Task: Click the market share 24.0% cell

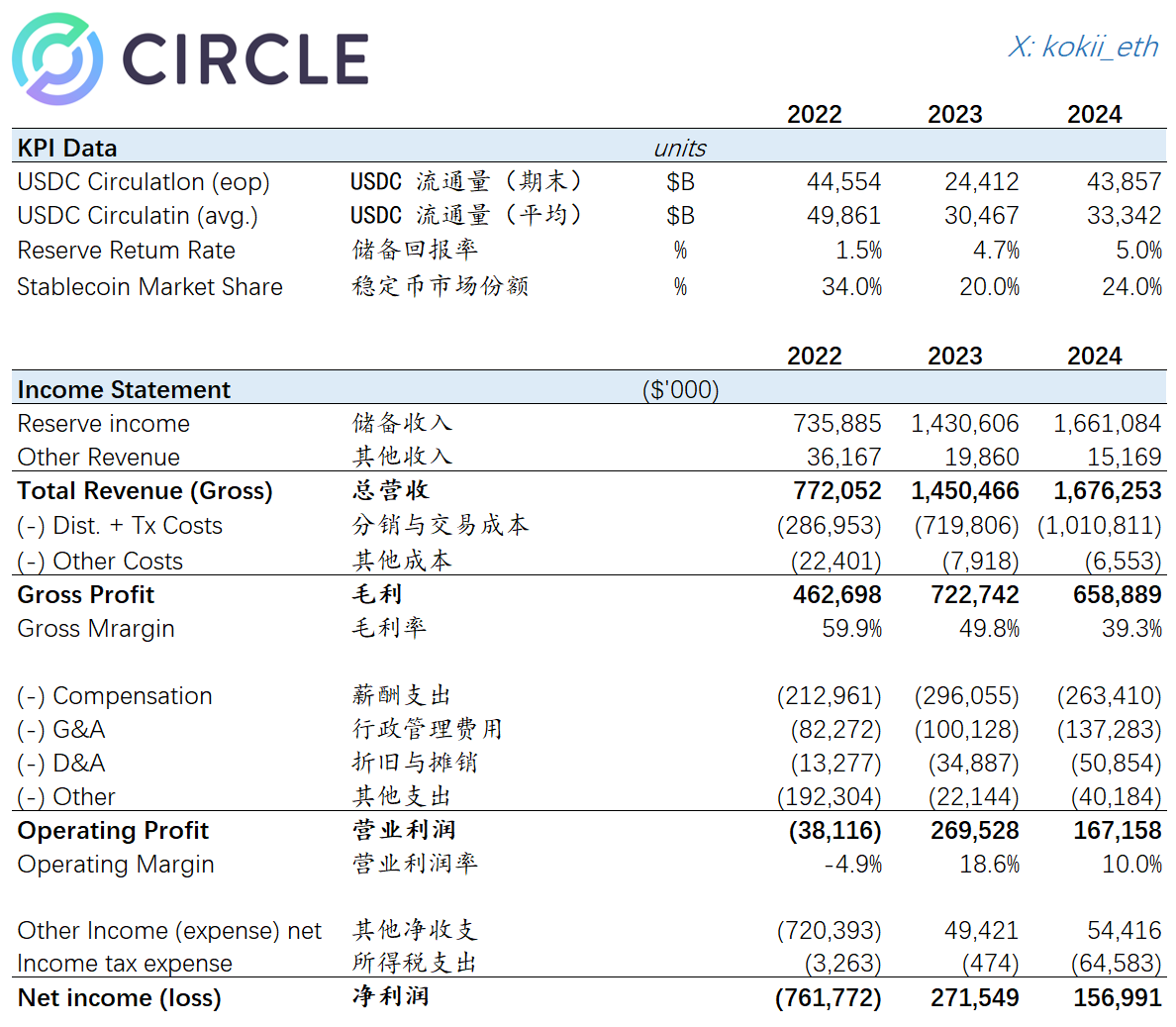Action: coord(1131,286)
